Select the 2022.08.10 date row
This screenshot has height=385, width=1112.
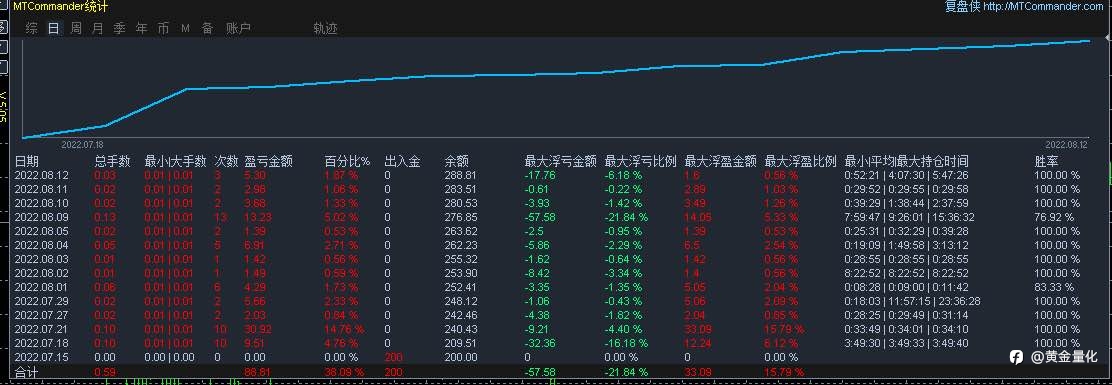42,203
